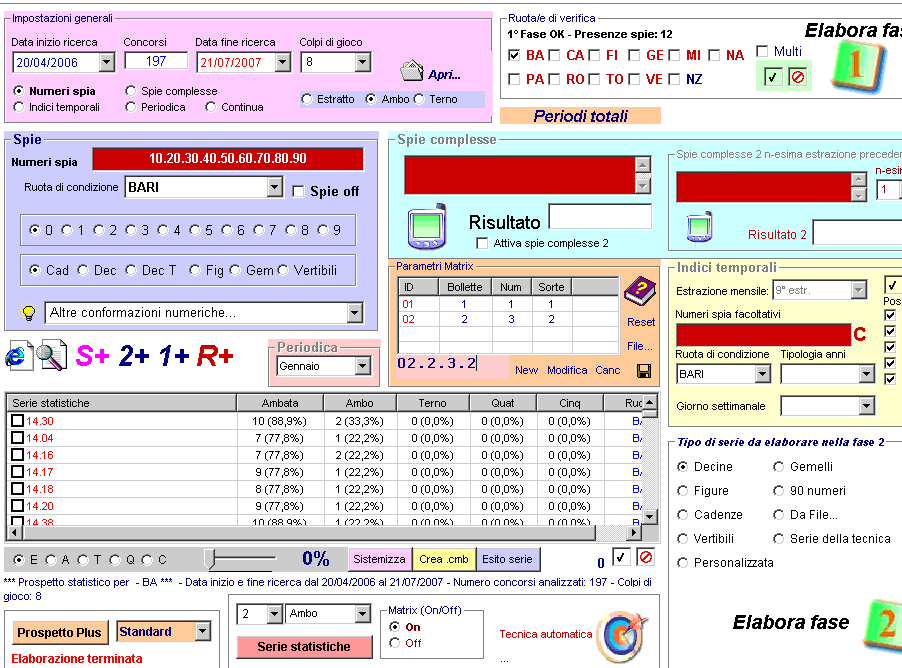
Task: Tick the checkbox for series 14.30
Action: (17, 421)
